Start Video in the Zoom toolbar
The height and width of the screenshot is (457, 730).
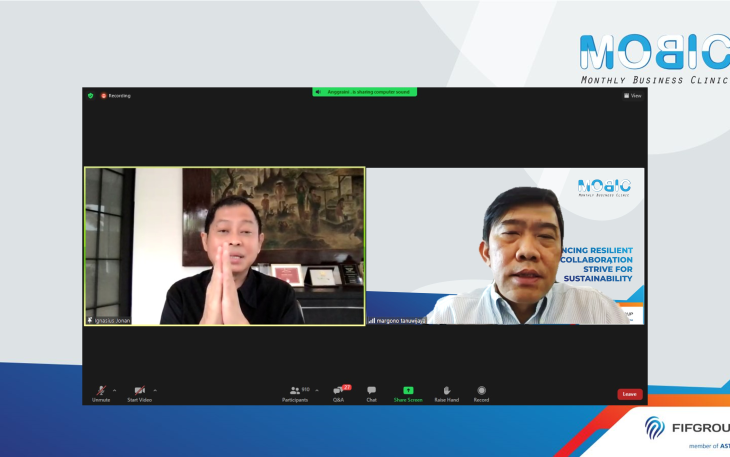click(140, 394)
